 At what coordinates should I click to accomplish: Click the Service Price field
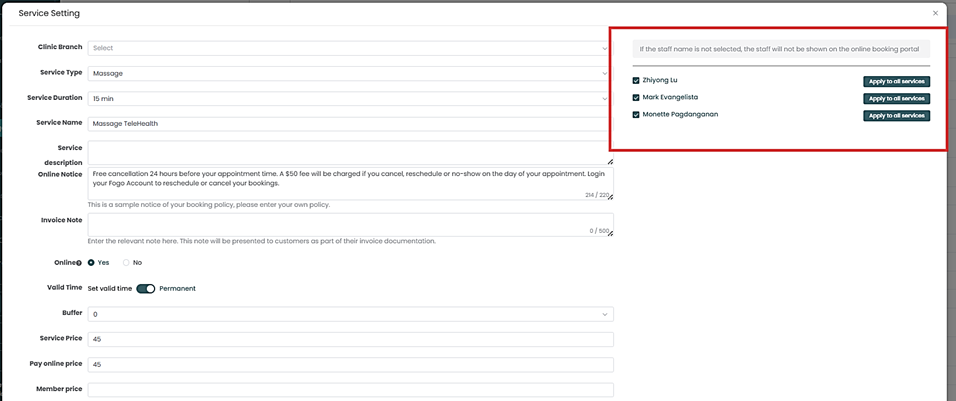tap(350, 339)
